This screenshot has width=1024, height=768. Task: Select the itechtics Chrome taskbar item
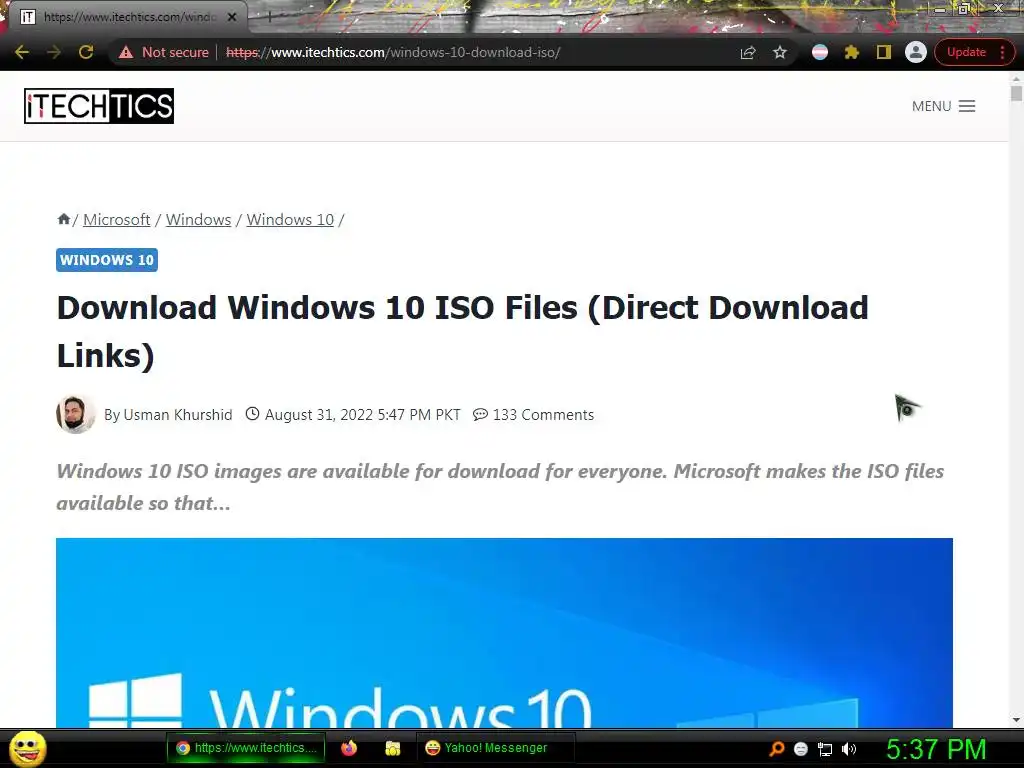[x=246, y=748]
